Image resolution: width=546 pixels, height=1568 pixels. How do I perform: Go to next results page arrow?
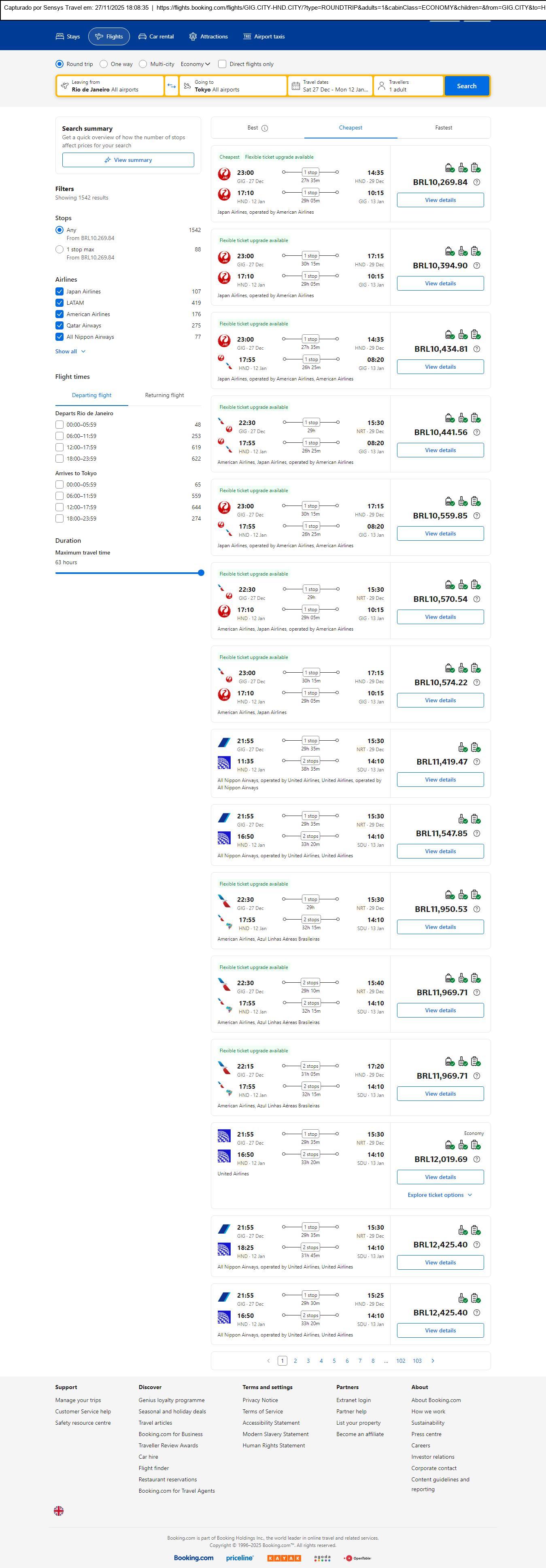pos(433,1360)
